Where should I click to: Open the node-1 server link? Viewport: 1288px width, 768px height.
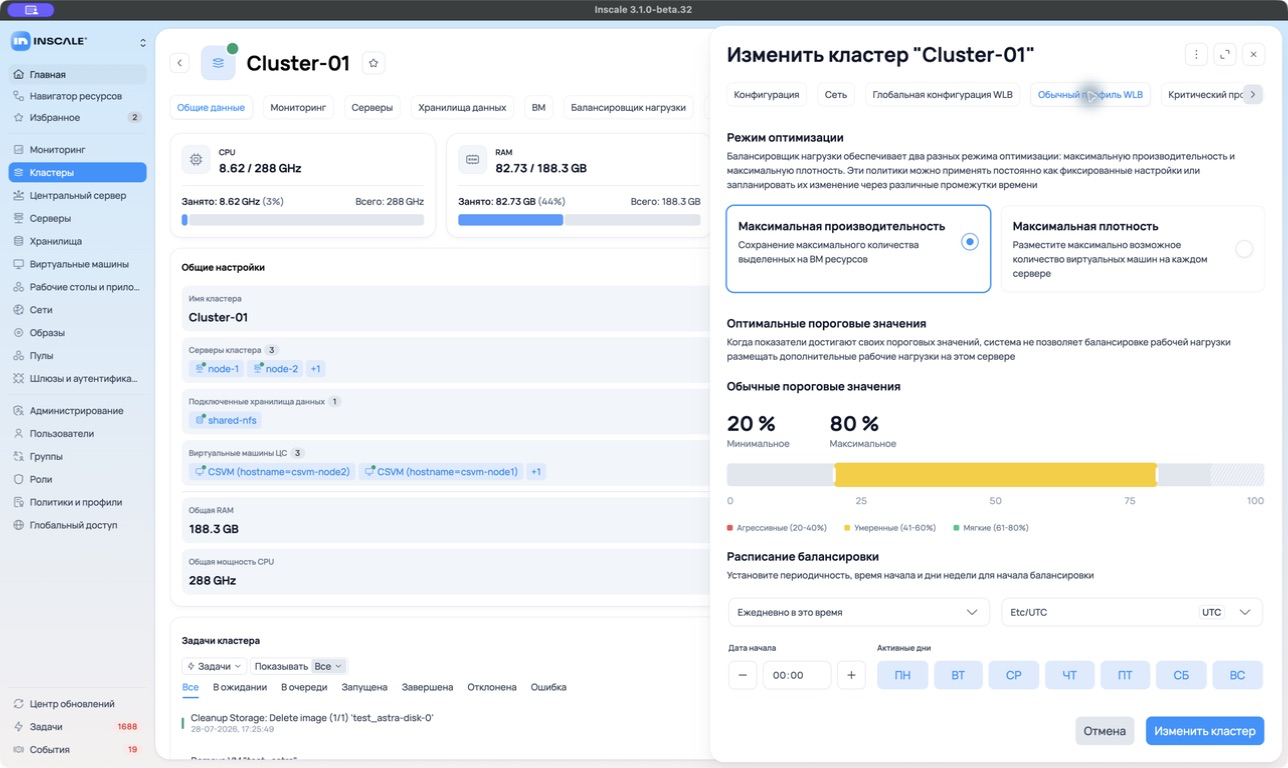coord(217,369)
